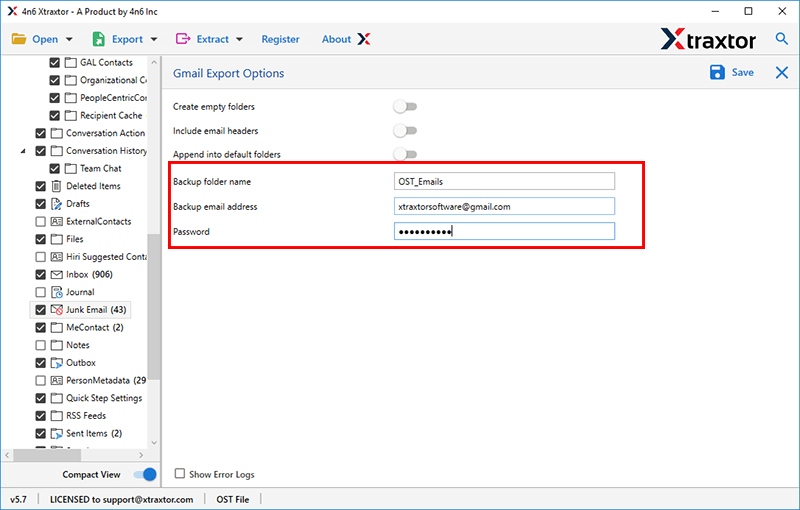Select the PeopleCentricConversation folder row
This screenshot has height=510, width=800.
pos(113,97)
